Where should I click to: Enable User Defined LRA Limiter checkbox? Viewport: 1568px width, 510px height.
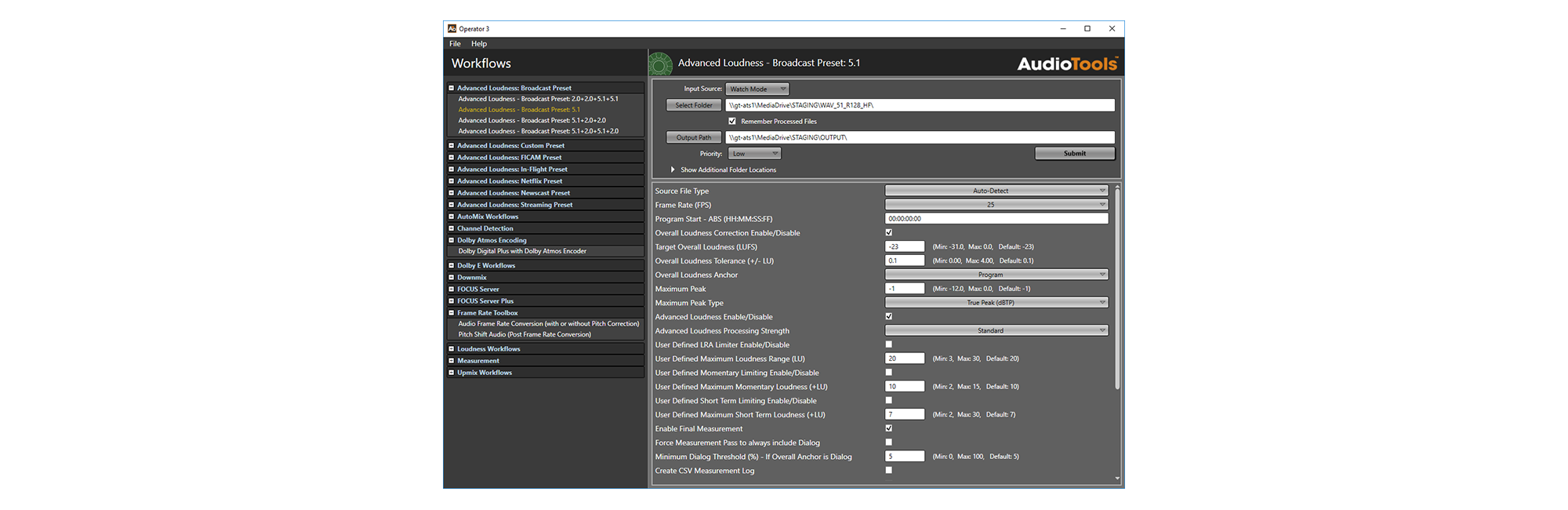click(x=889, y=344)
